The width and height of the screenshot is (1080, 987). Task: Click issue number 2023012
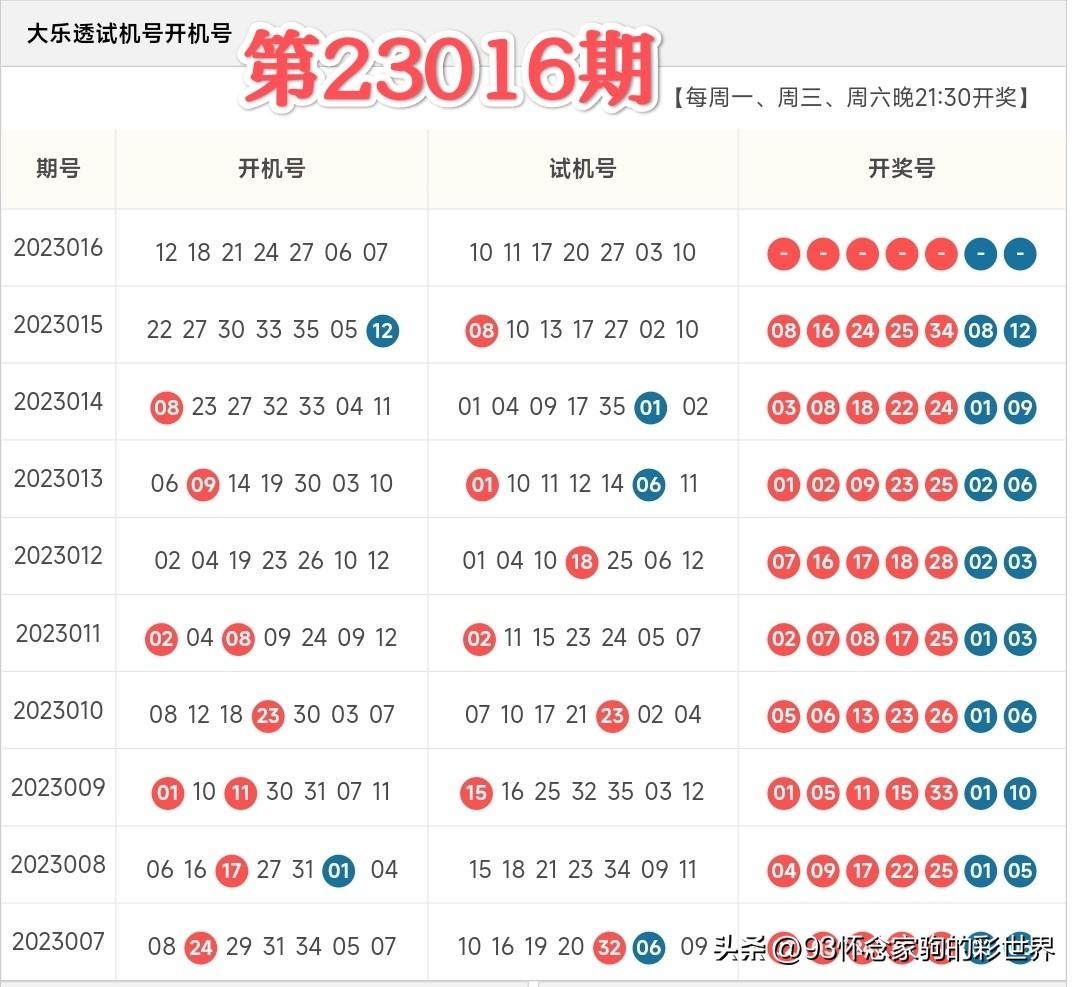[58, 556]
